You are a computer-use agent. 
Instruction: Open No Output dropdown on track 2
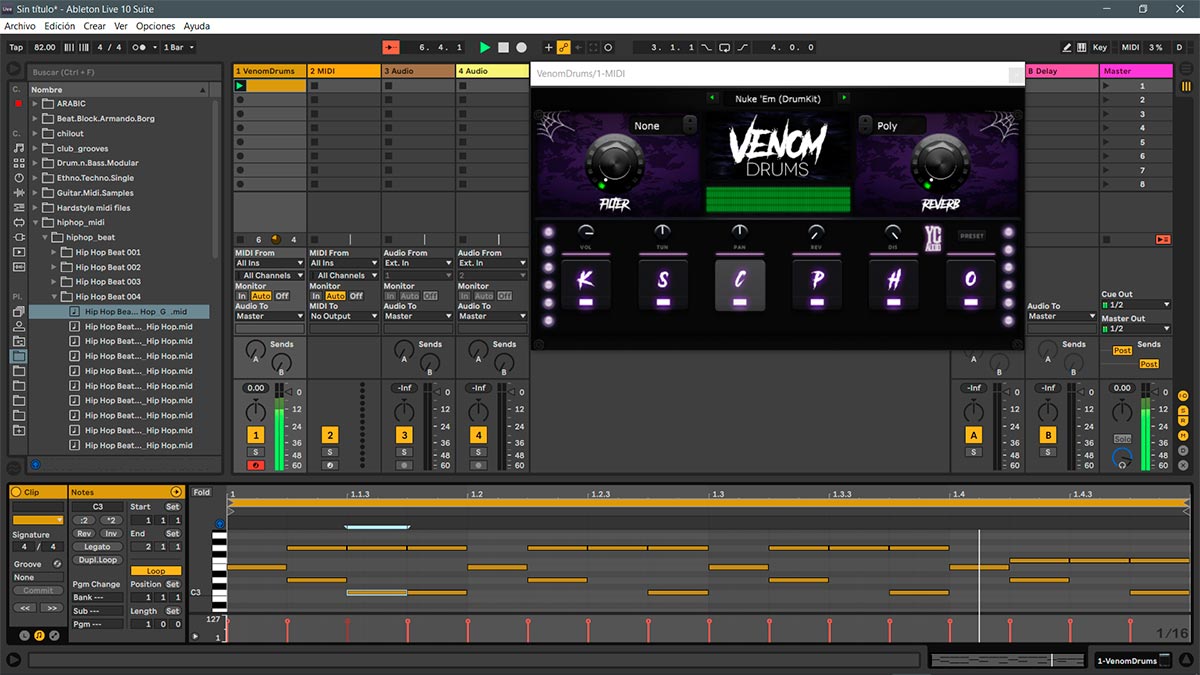point(344,316)
